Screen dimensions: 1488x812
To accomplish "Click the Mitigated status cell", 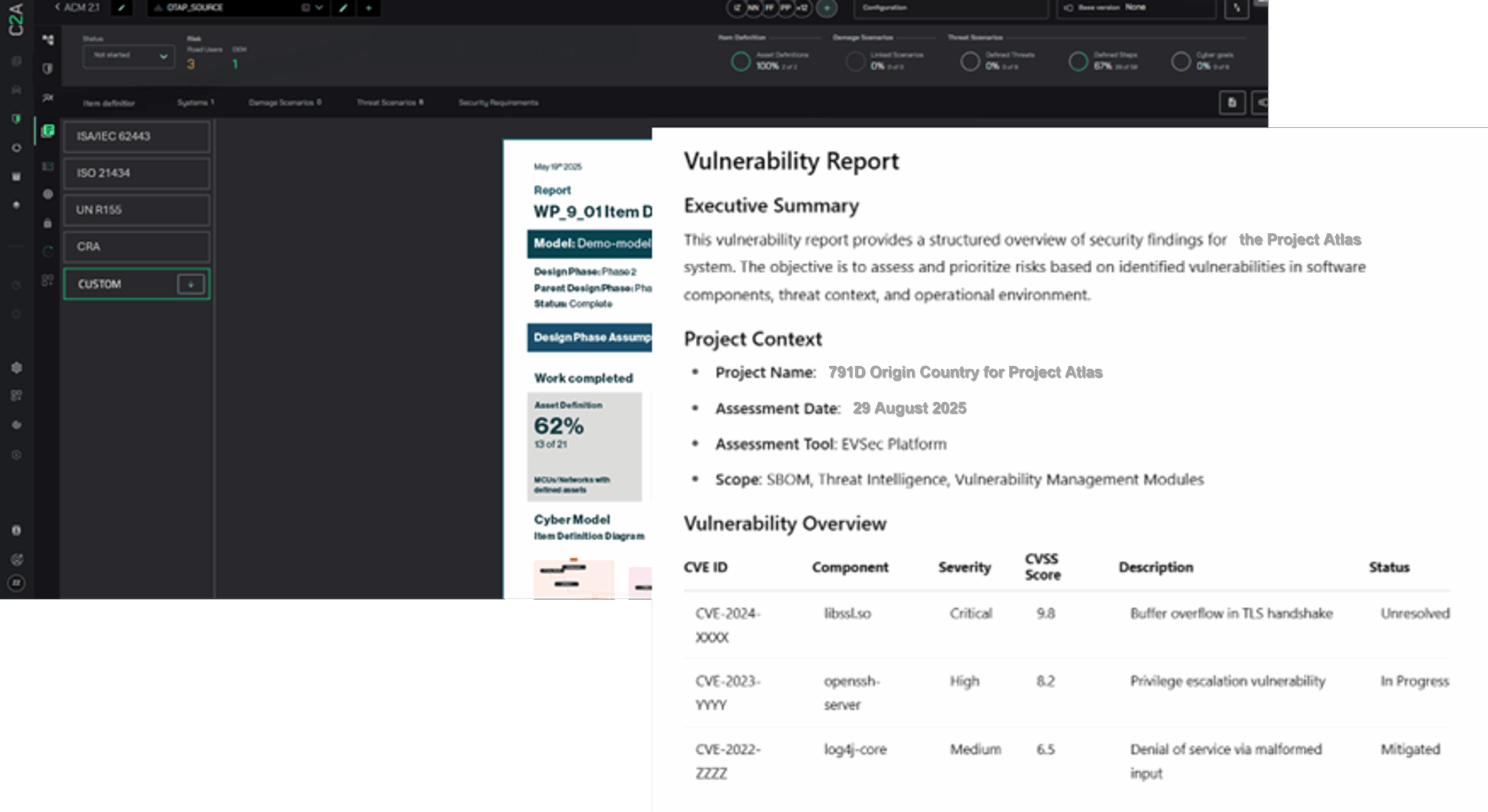I will 1410,750.
